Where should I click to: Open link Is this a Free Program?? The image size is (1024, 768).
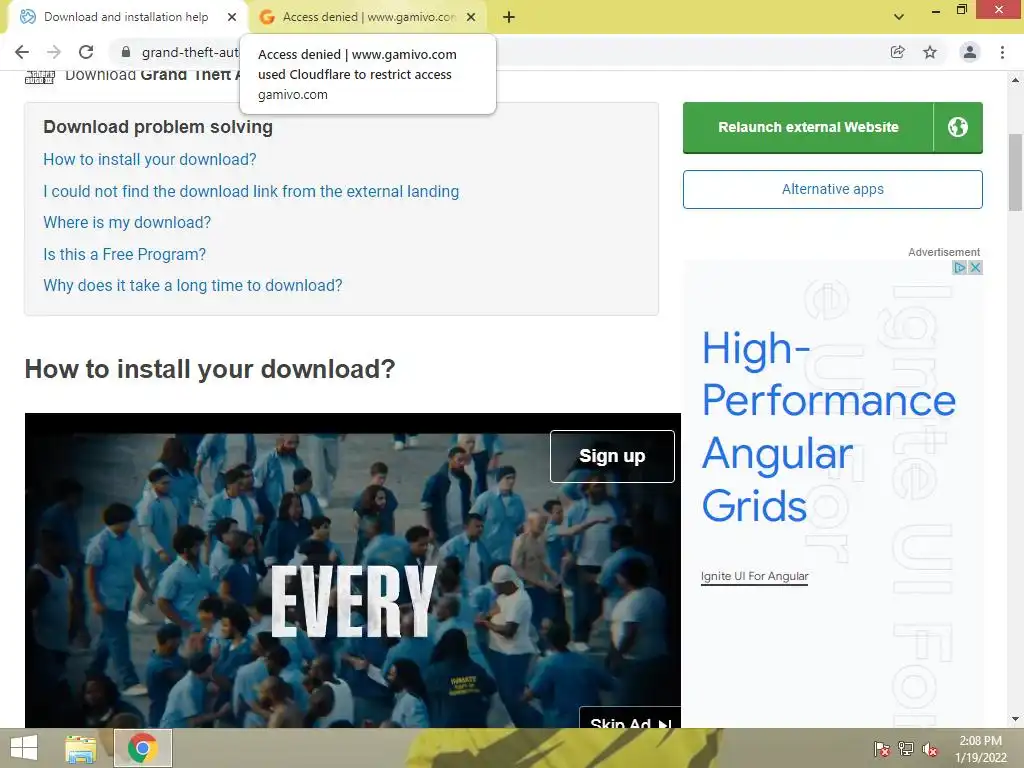click(x=124, y=254)
